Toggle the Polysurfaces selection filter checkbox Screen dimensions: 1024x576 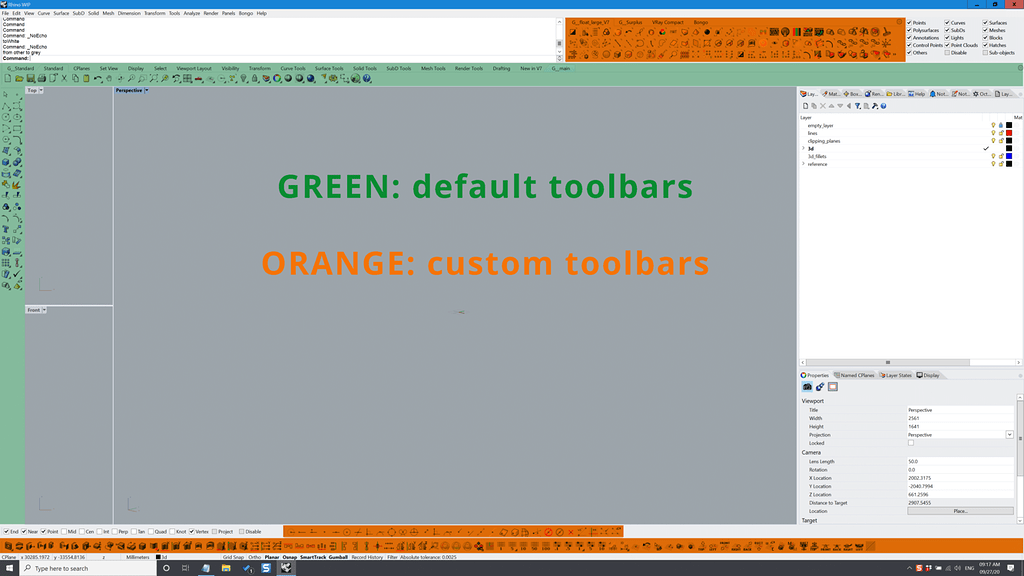click(909, 30)
